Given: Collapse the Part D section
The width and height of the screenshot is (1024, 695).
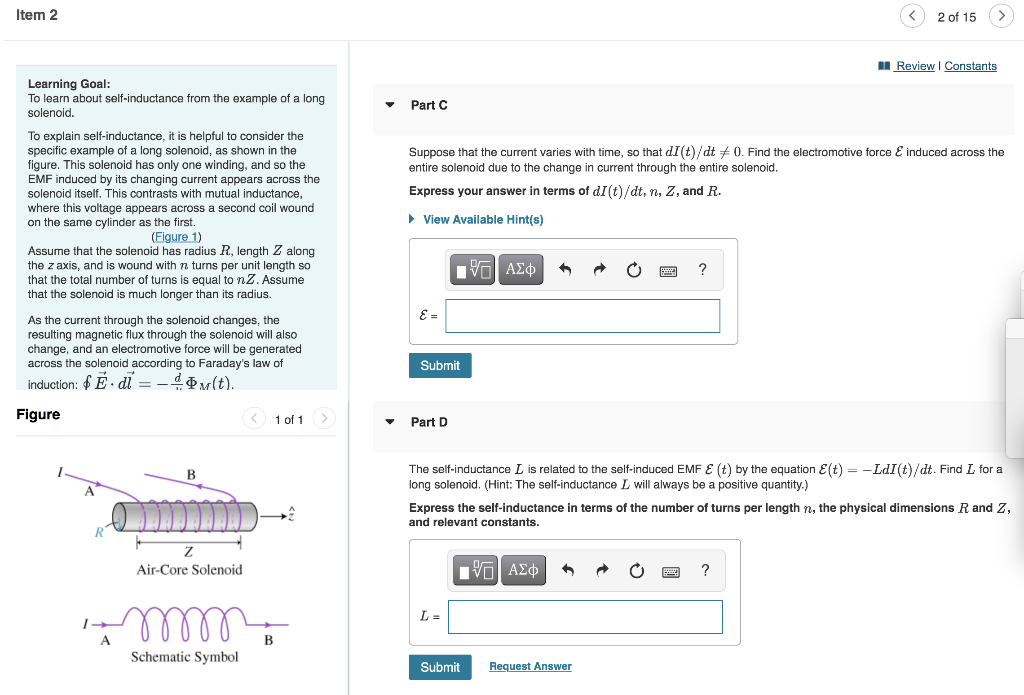Looking at the screenshot, I should [x=389, y=422].
